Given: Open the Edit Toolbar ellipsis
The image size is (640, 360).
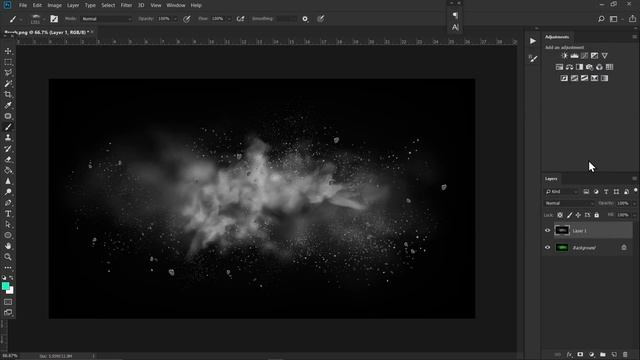Looking at the screenshot, I should coord(8,267).
